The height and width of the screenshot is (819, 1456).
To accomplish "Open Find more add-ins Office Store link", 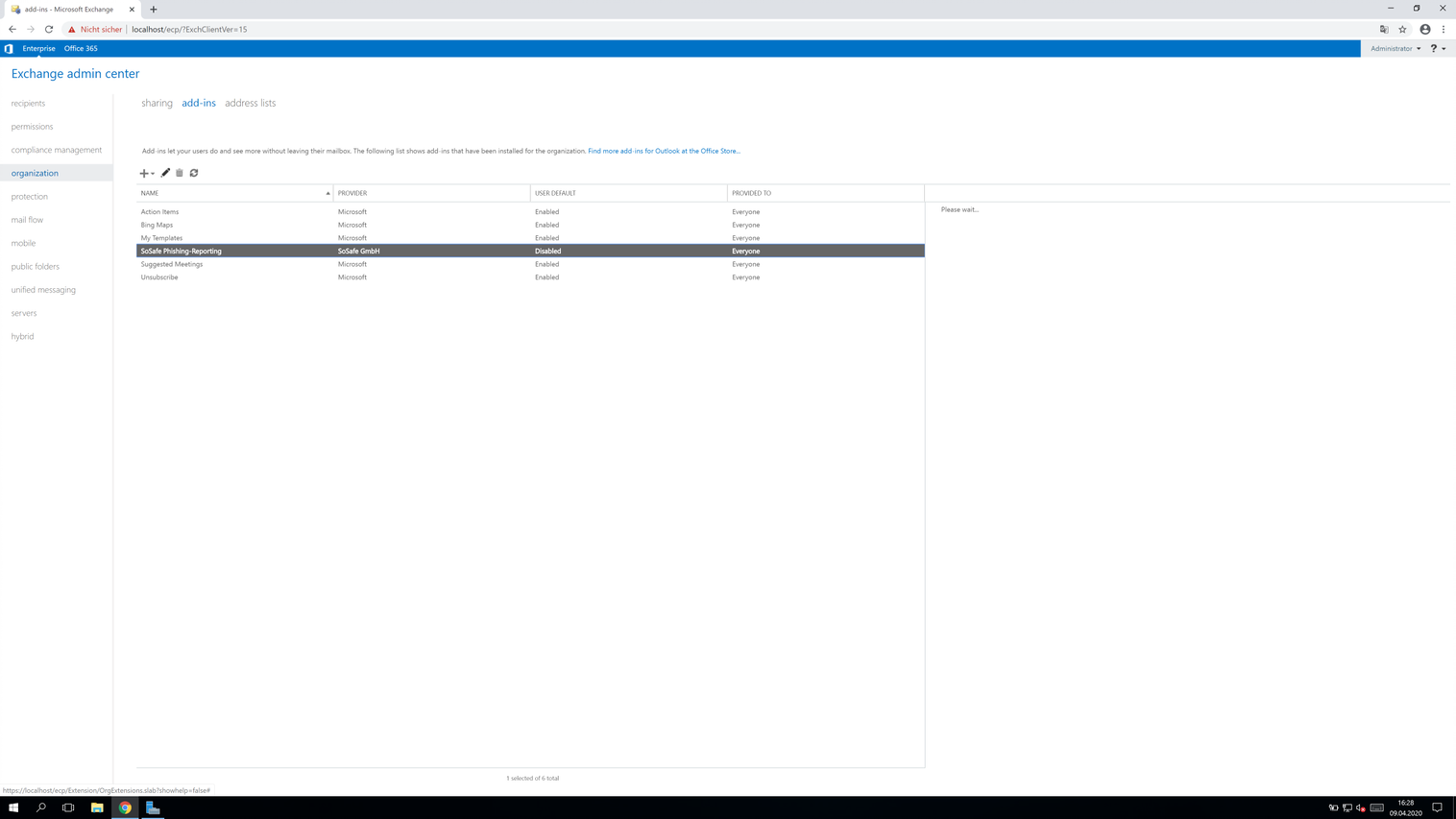I will point(664,151).
